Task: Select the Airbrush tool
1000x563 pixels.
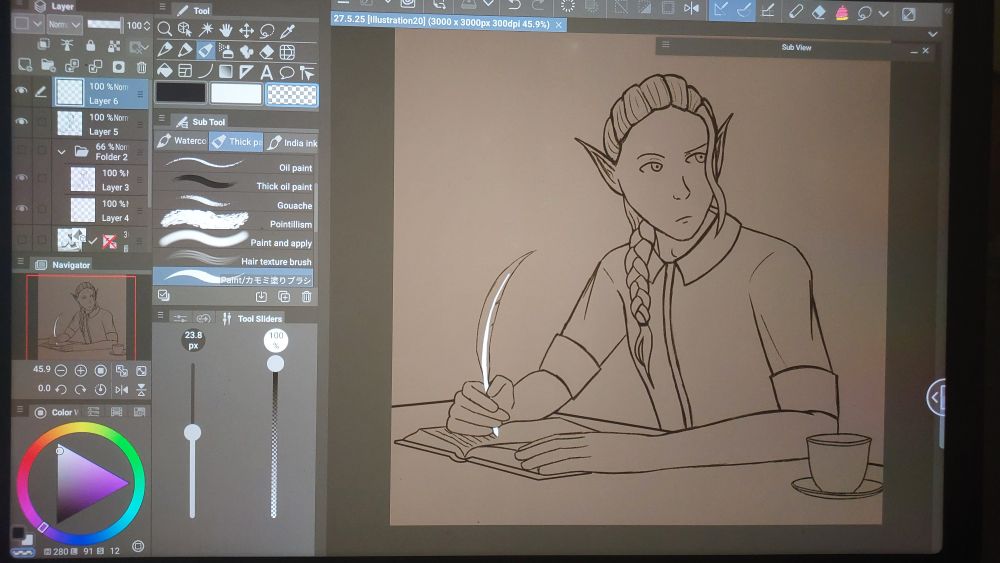Action: 226,50
